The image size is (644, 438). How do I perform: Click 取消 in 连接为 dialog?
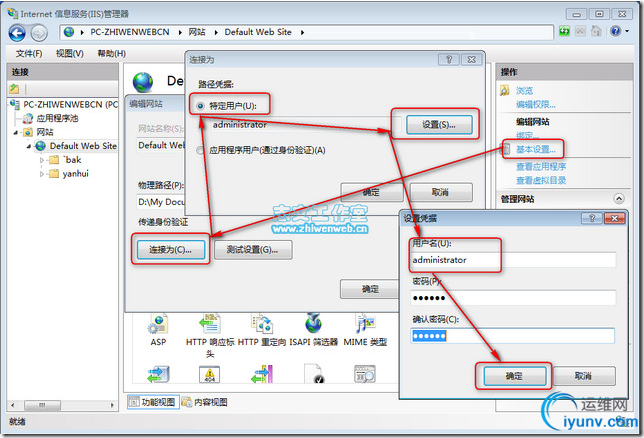point(441,192)
